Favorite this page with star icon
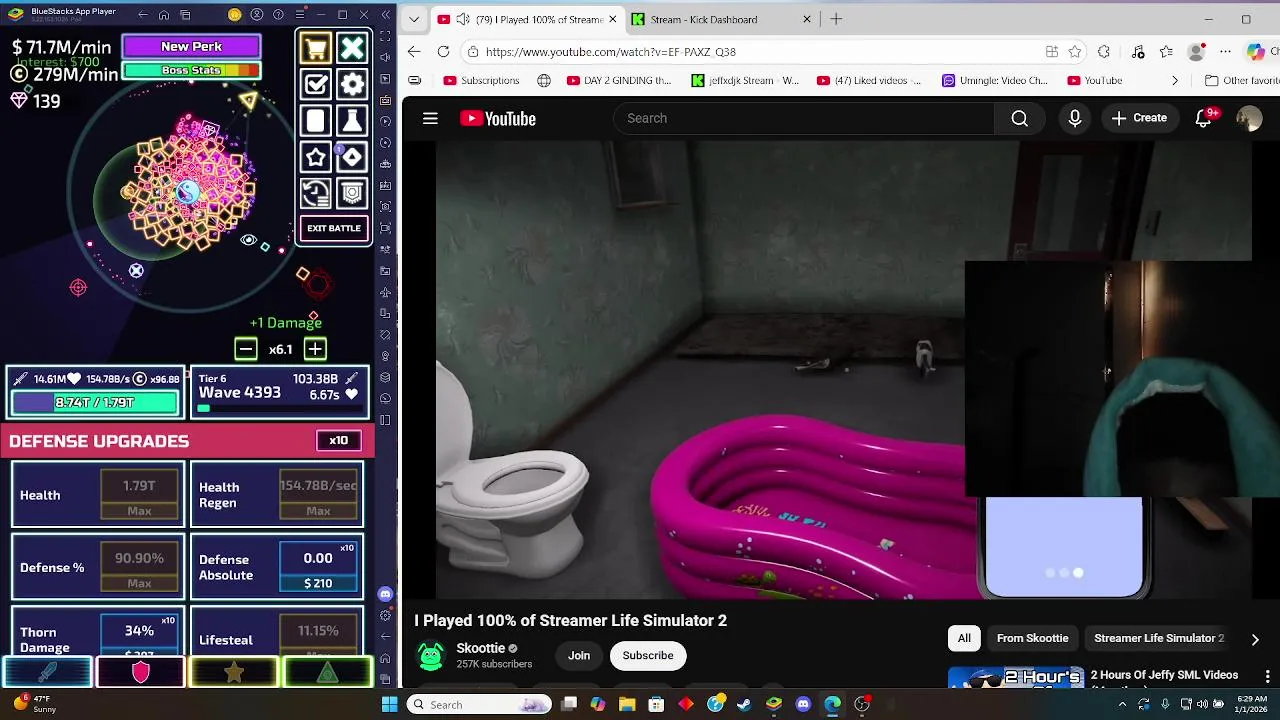Screen dimensions: 1280x720 click(1075, 52)
